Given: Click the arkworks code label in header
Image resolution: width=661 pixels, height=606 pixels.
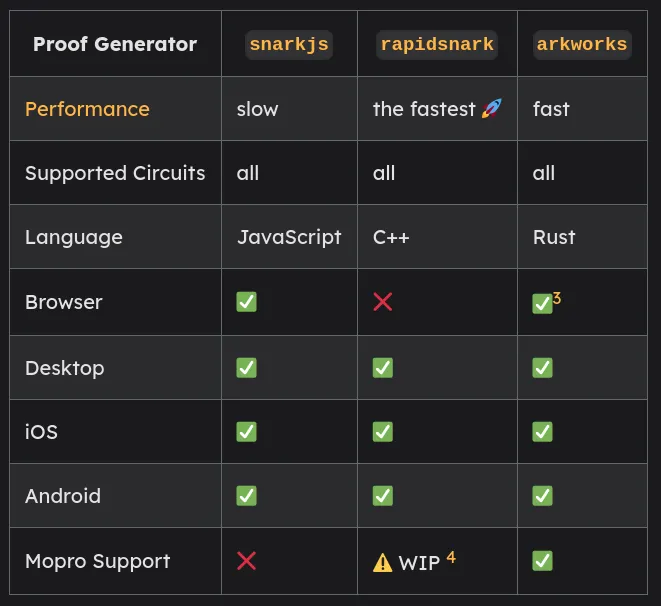Looking at the screenshot, I should (x=582, y=44).
